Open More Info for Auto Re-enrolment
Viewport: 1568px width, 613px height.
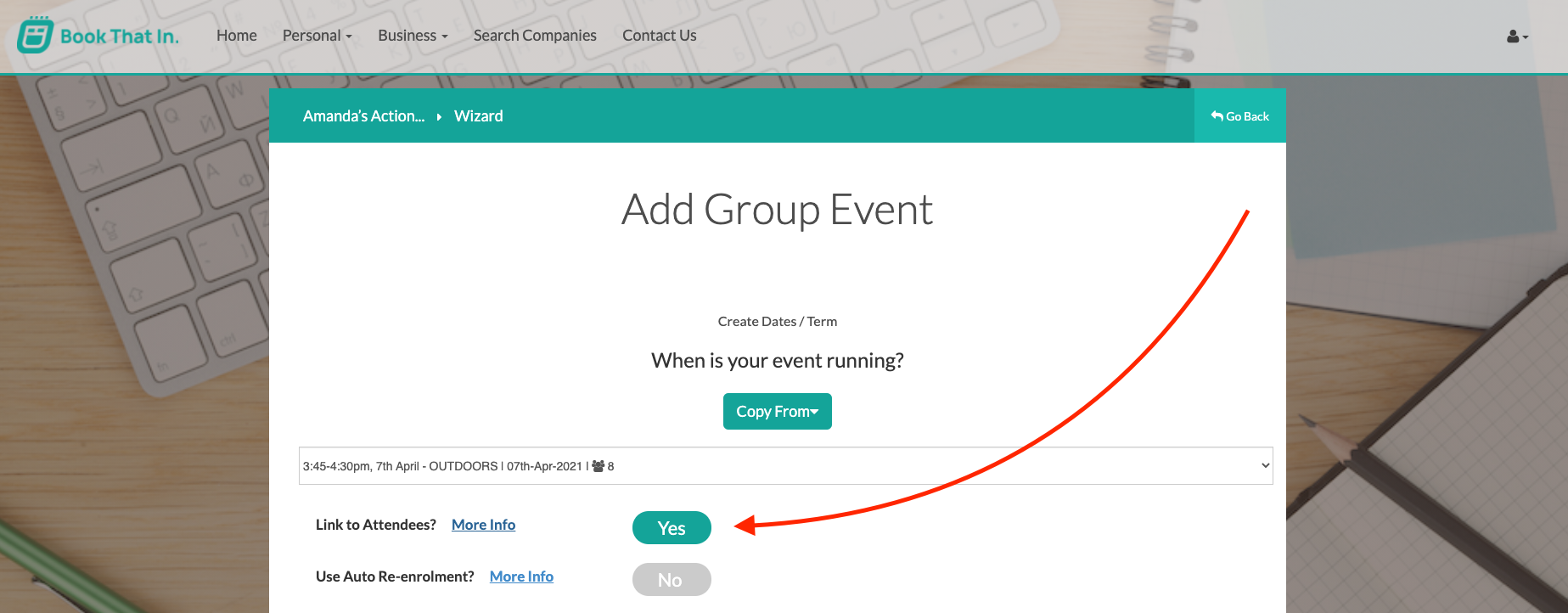(522, 576)
